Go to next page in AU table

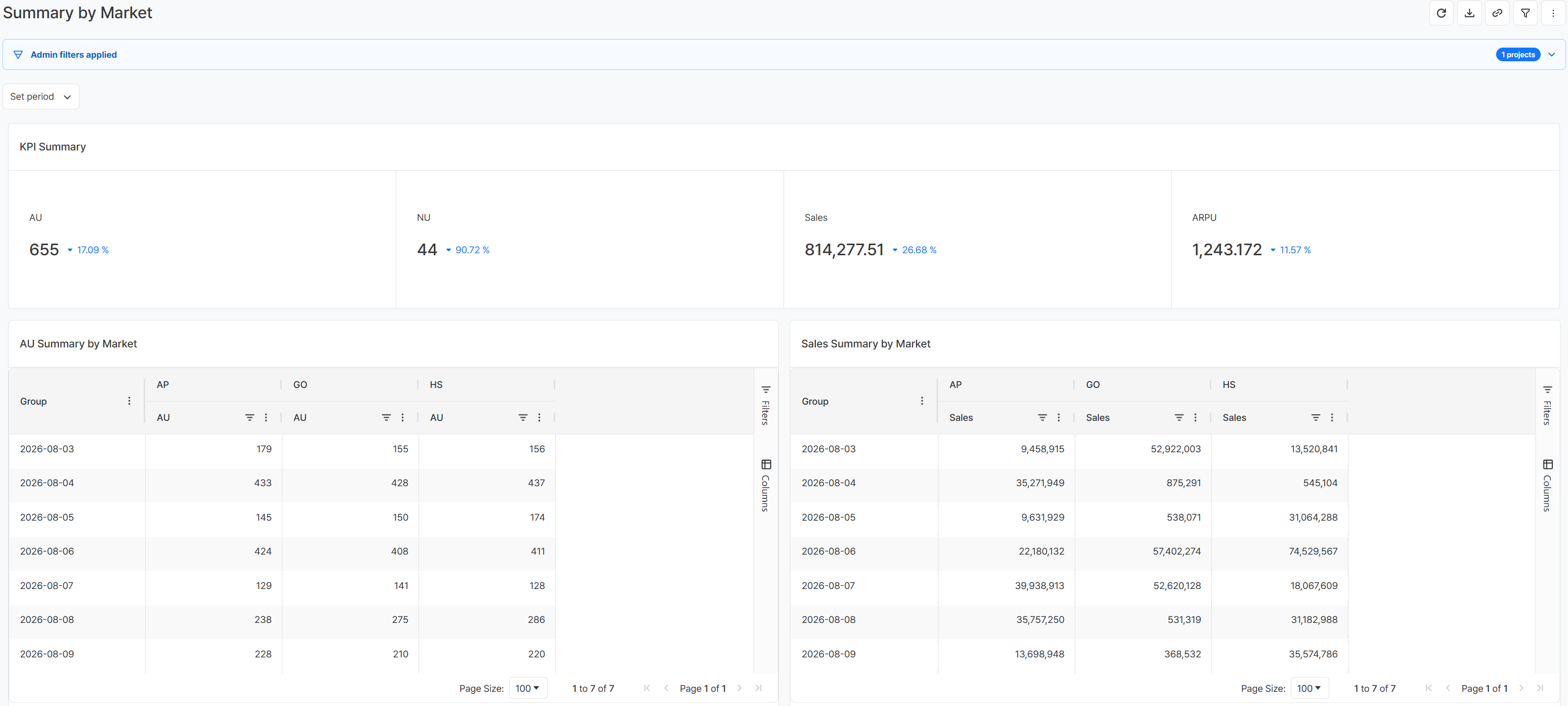739,688
